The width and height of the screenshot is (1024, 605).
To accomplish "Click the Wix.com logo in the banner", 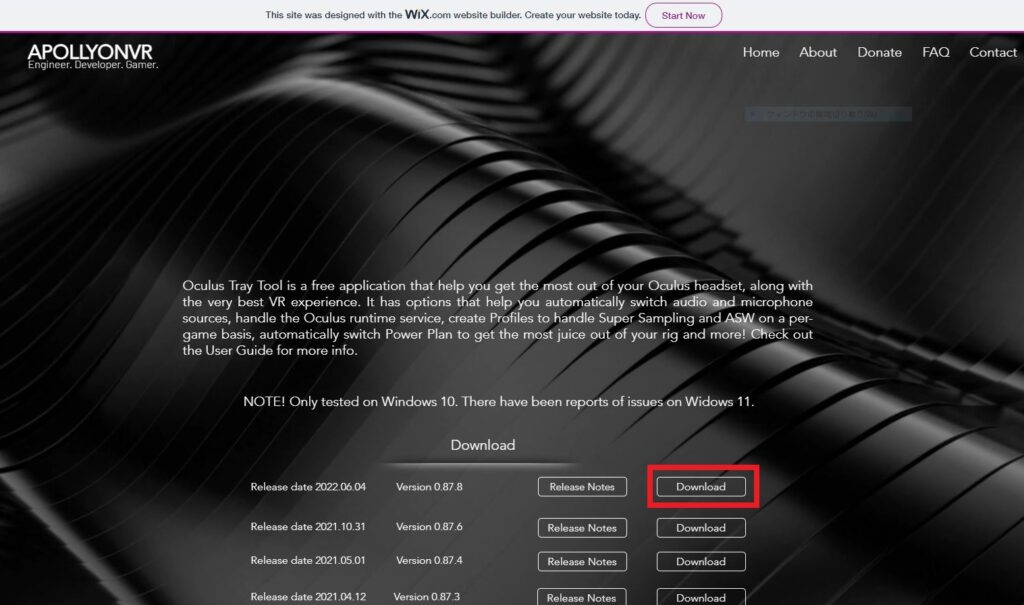I will (428, 14).
